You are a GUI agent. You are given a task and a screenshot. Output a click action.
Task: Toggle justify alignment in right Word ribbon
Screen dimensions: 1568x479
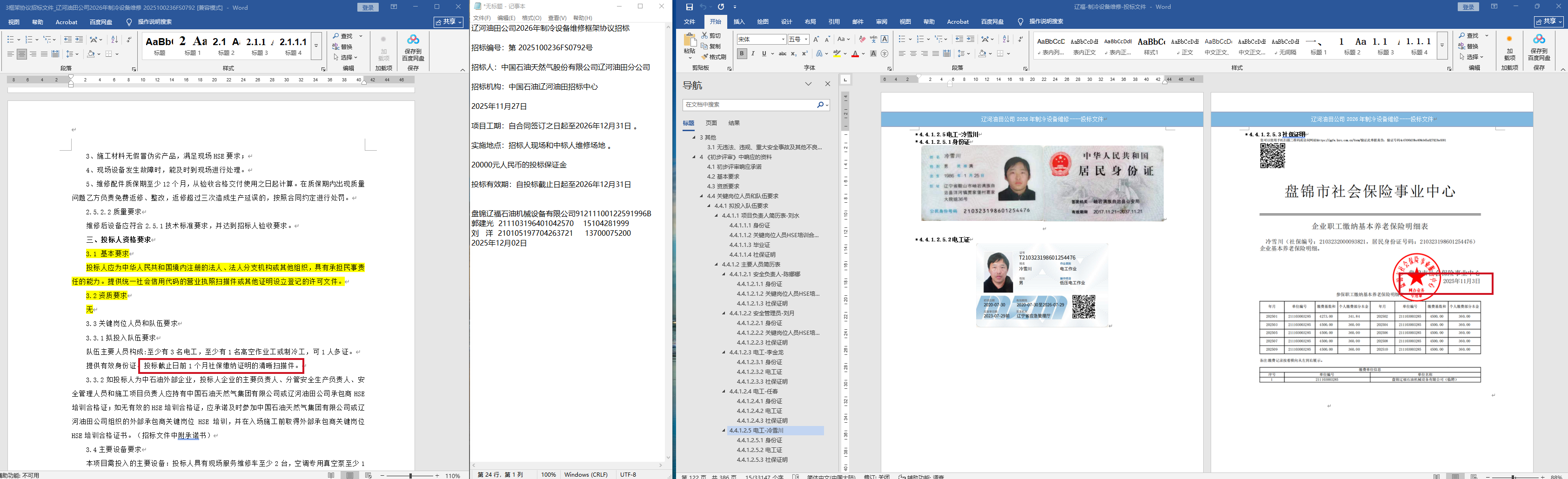tap(936, 53)
